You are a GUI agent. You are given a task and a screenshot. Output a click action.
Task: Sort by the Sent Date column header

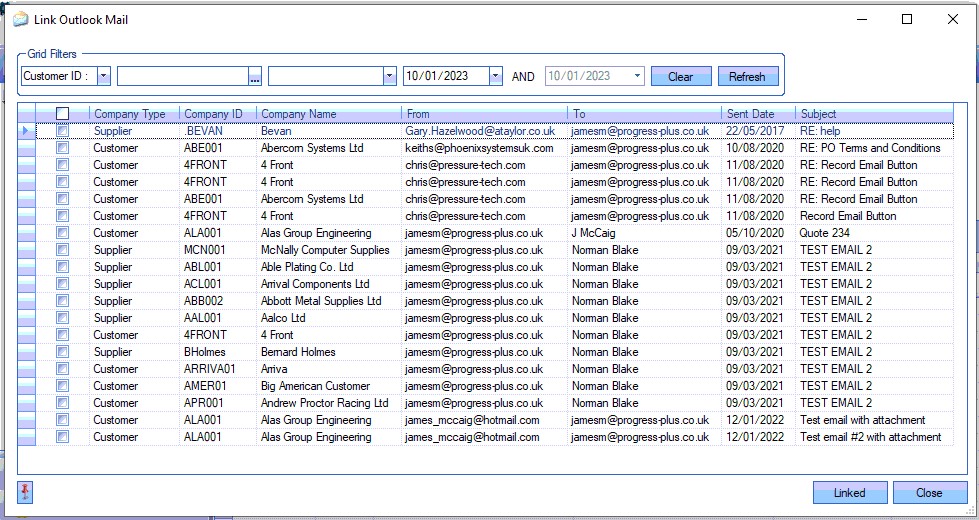click(750, 114)
